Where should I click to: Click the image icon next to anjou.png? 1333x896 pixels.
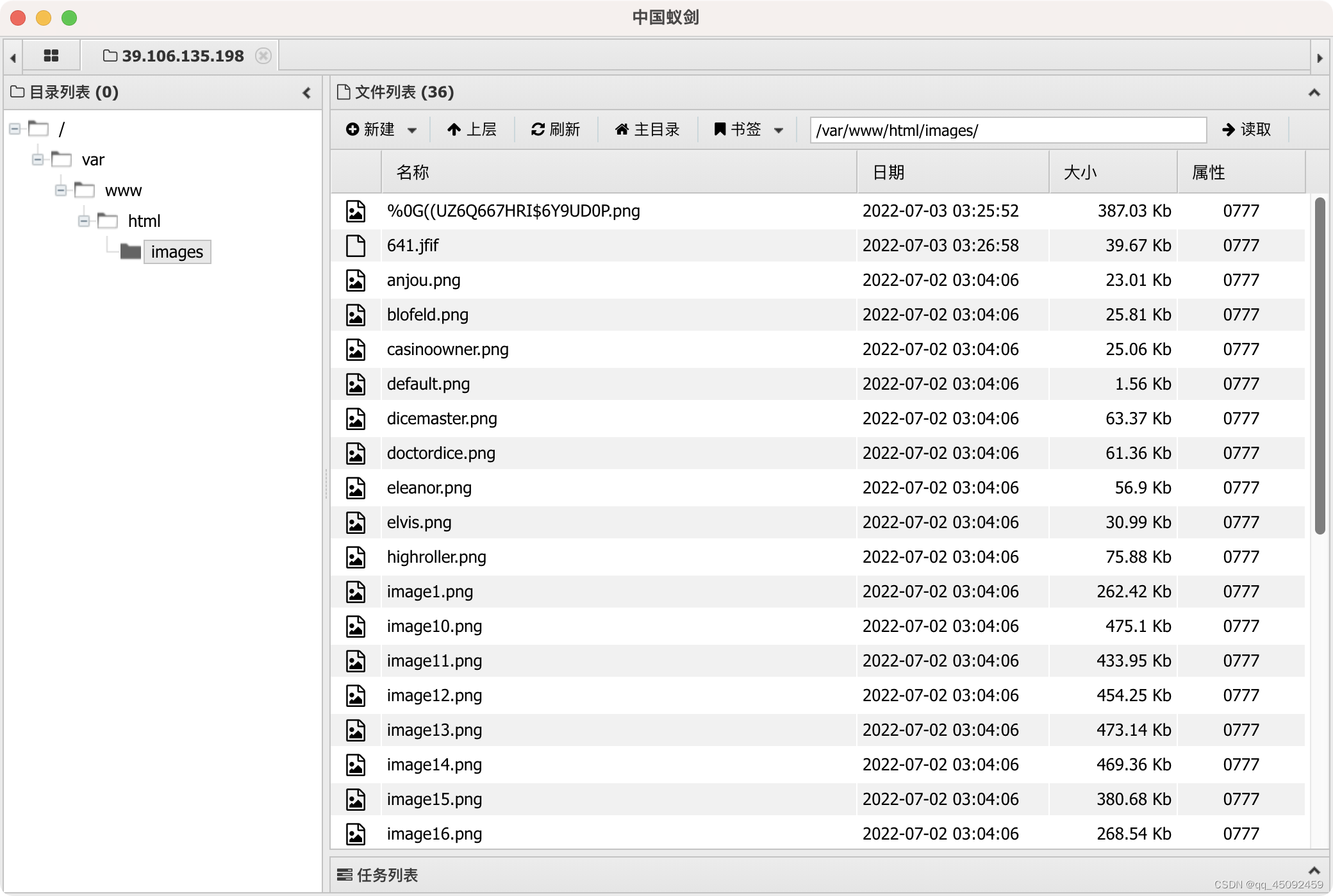[356, 280]
